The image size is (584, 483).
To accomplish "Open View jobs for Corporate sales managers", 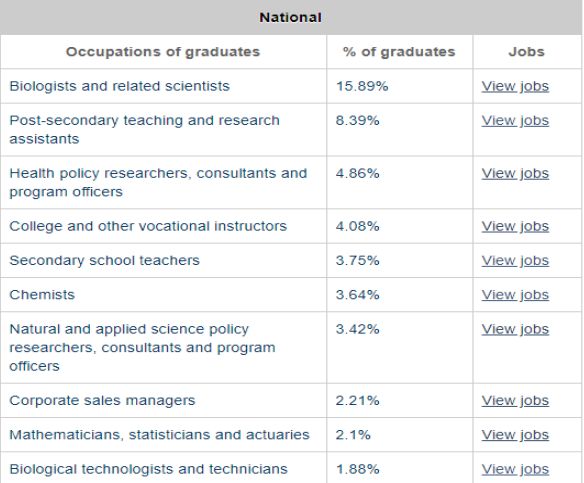I will [515, 401].
